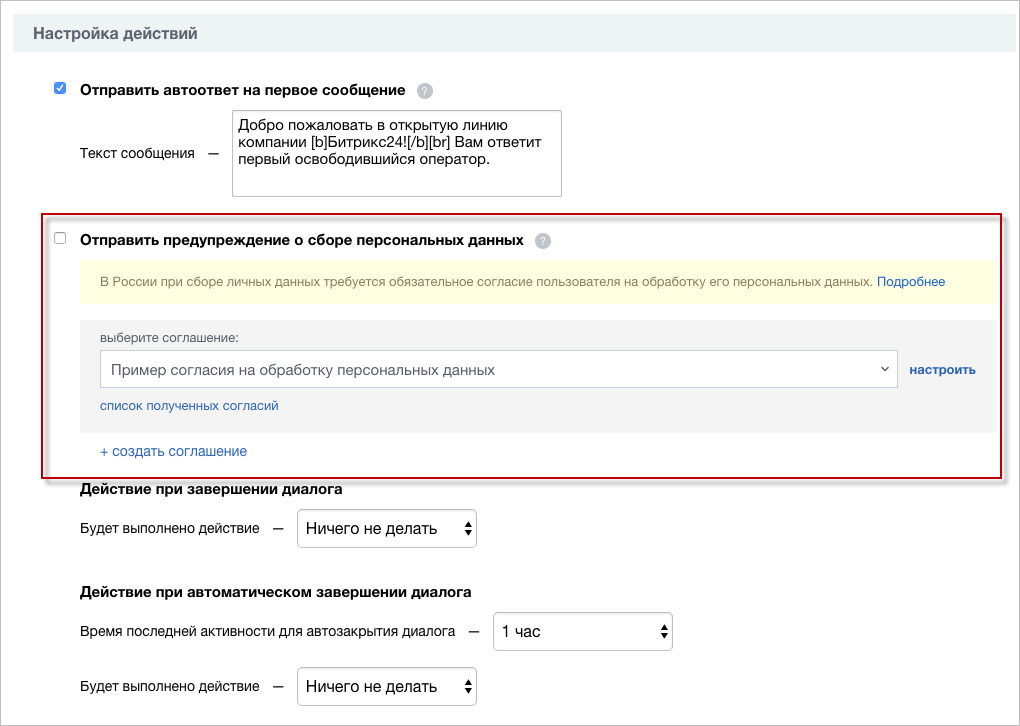
Task: Click 'настроить' next to the agreement dropdown
Action: coord(944,369)
